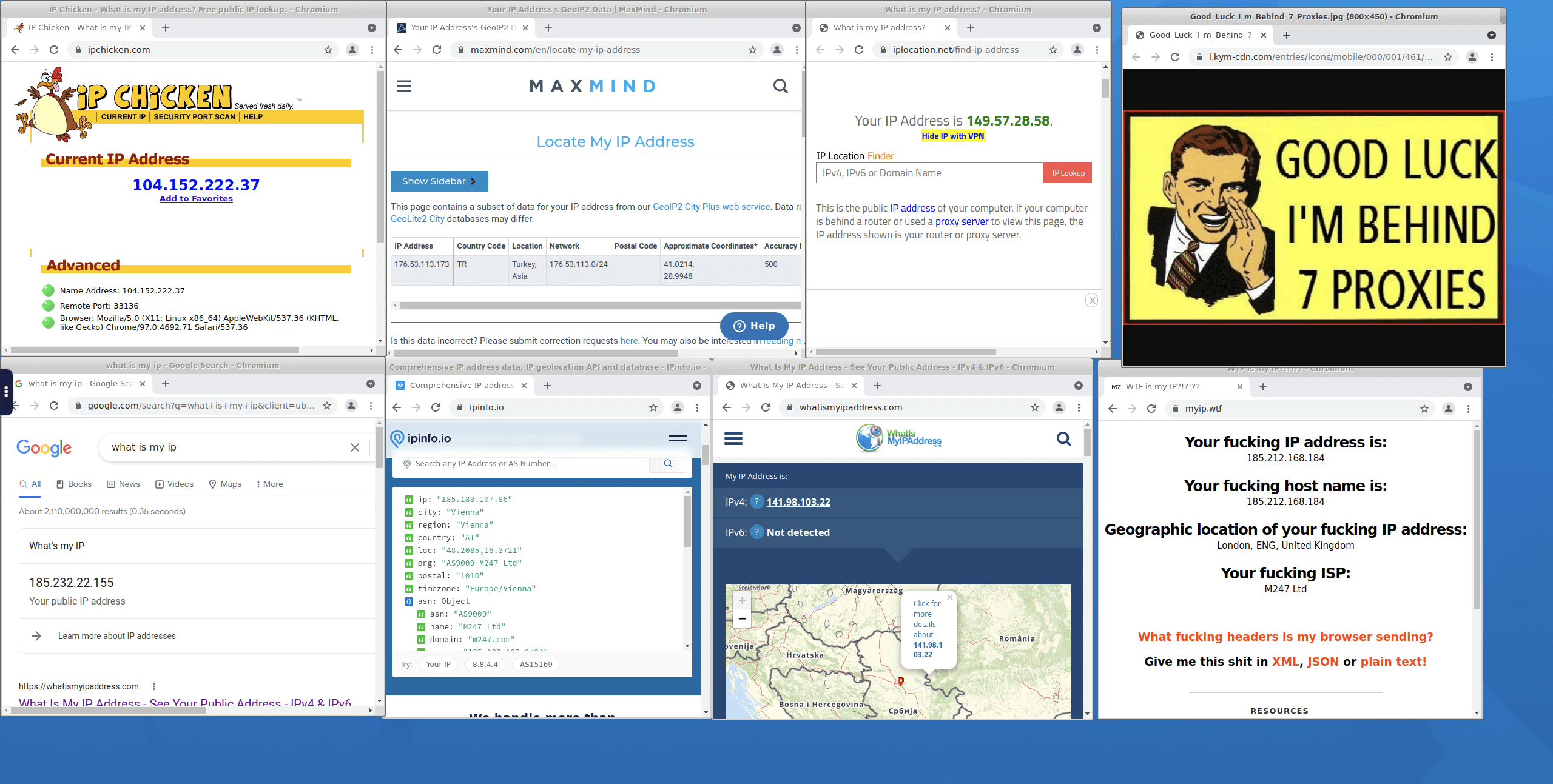Screen dimensions: 1553x784
Task: Click the reload icon in the myip.wtf window
Action: pos(1151,409)
